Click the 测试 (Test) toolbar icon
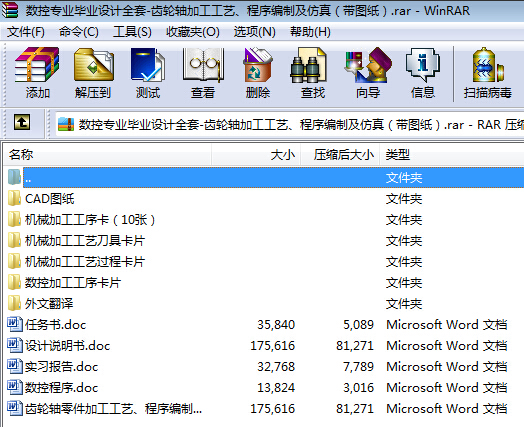 pyautogui.click(x=148, y=65)
